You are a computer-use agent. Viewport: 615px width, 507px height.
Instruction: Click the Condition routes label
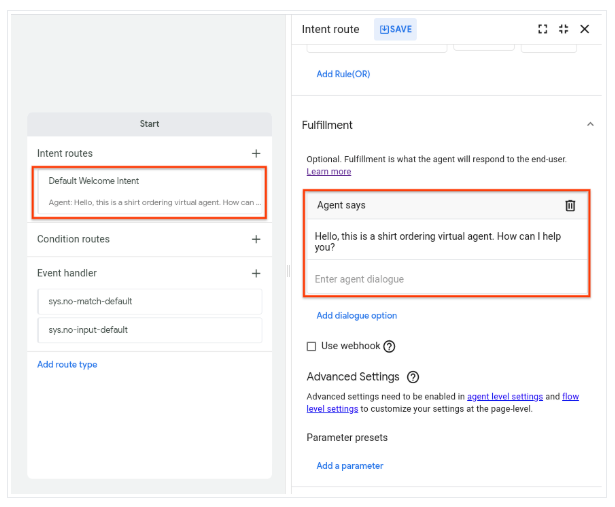[x=73, y=239]
